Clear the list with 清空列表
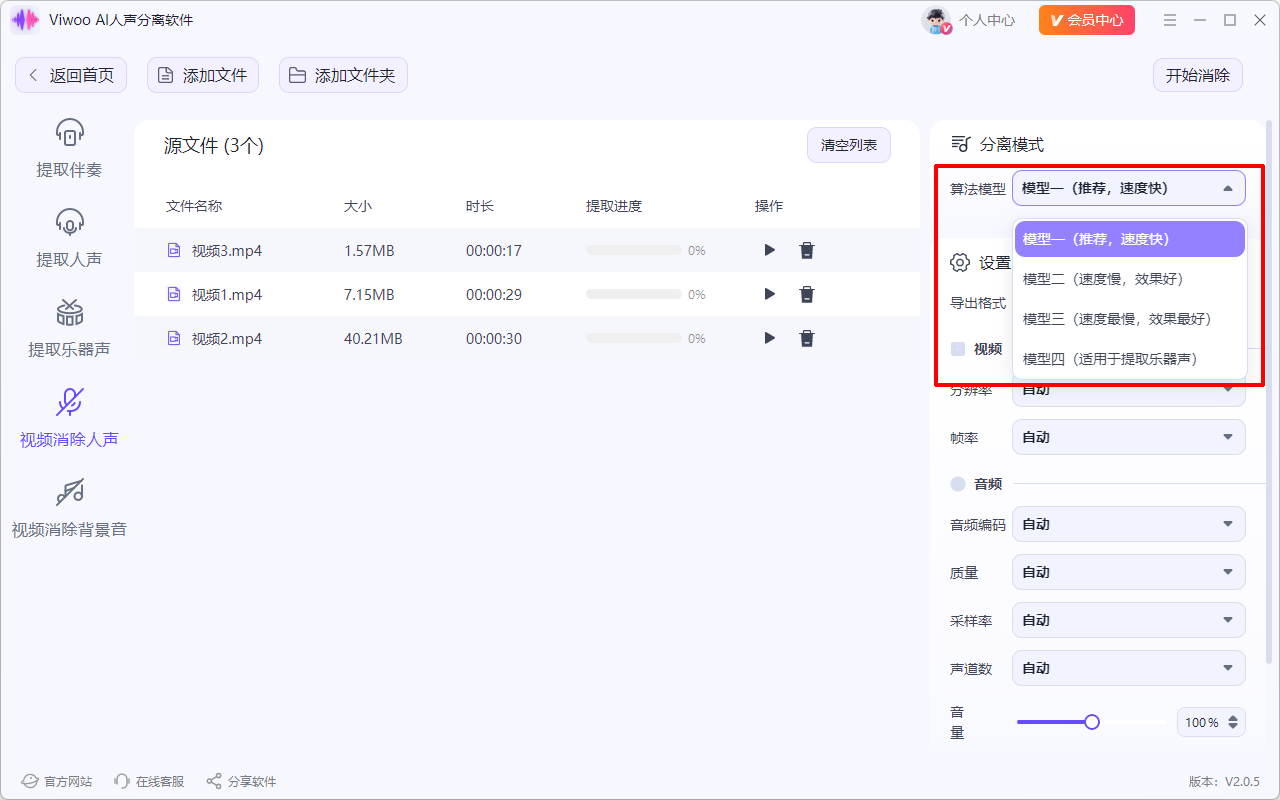The height and width of the screenshot is (800, 1280). coord(849,145)
